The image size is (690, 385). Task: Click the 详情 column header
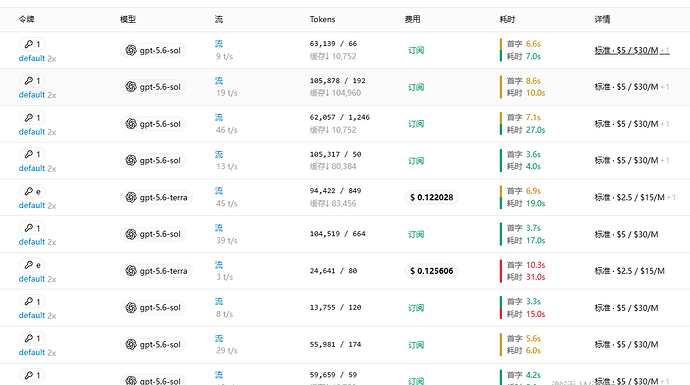point(602,19)
